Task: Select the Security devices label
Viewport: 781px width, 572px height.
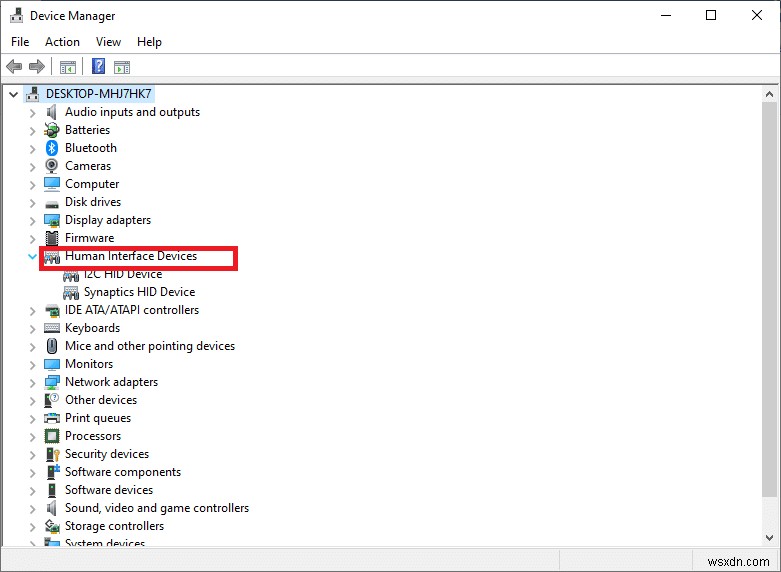Action: pos(107,454)
